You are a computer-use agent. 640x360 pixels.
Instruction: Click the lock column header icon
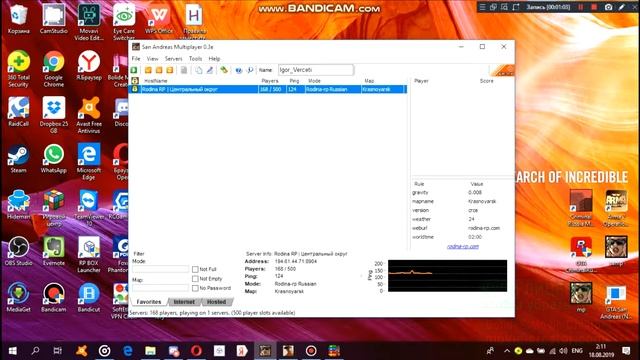[135, 81]
